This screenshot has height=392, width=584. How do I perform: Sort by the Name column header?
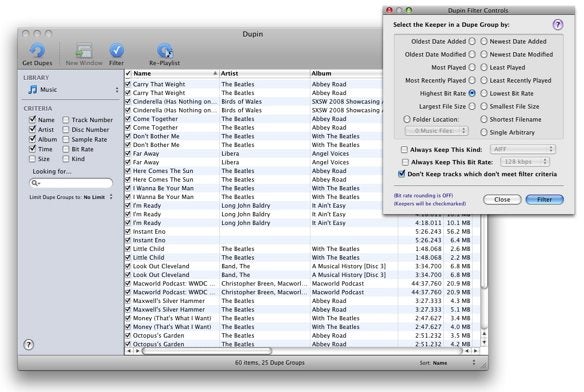click(175, 73)
